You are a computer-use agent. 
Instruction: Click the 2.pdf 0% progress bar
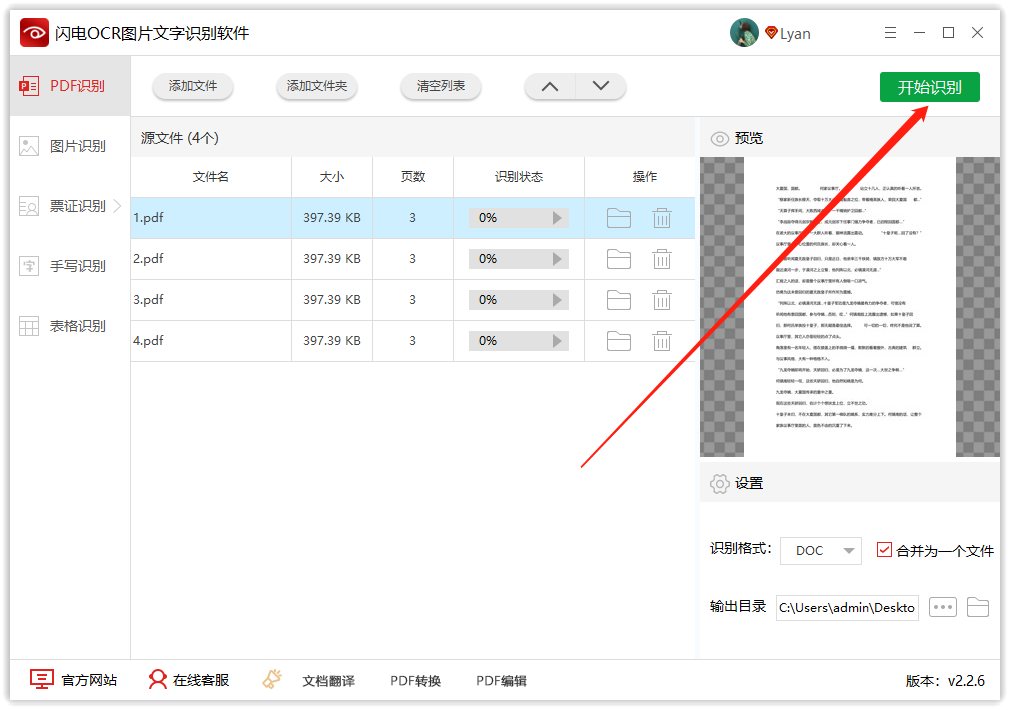pos(519,259)
